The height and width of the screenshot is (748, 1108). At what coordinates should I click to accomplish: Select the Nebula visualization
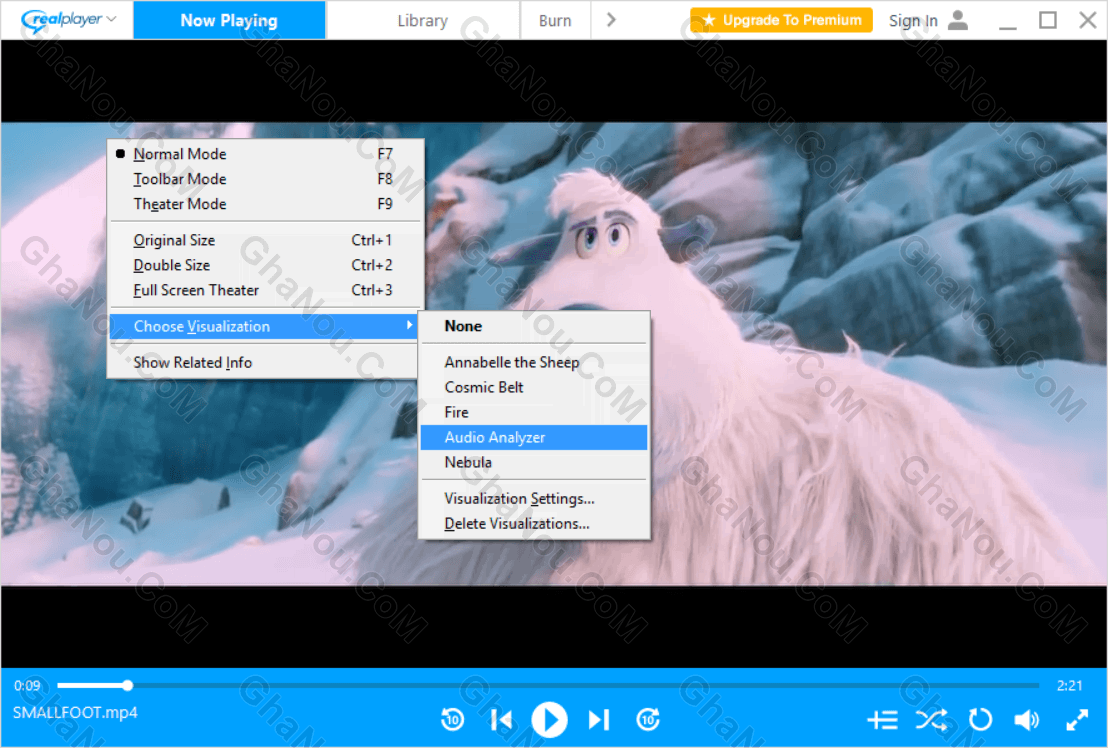[x=534, y=462]
